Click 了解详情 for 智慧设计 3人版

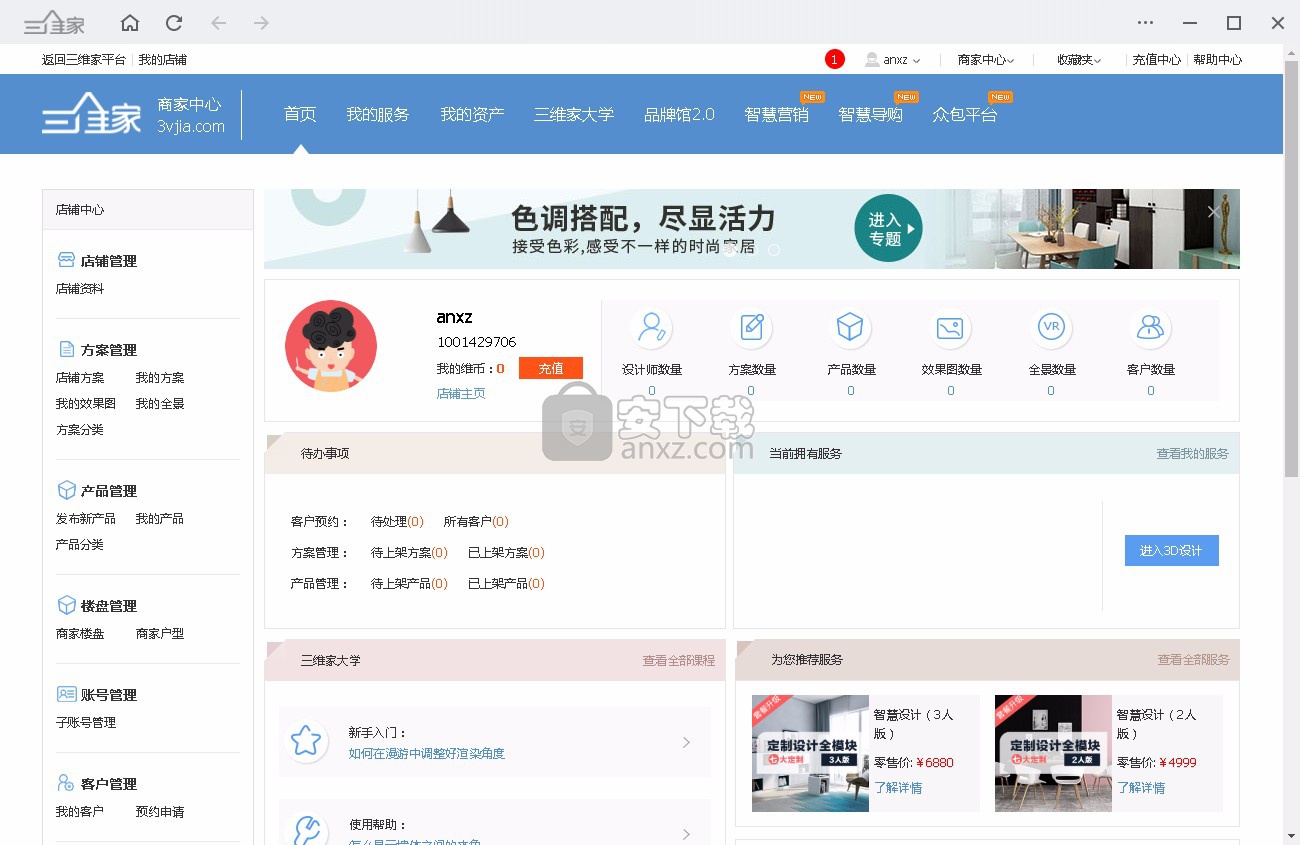coord(898,788)
